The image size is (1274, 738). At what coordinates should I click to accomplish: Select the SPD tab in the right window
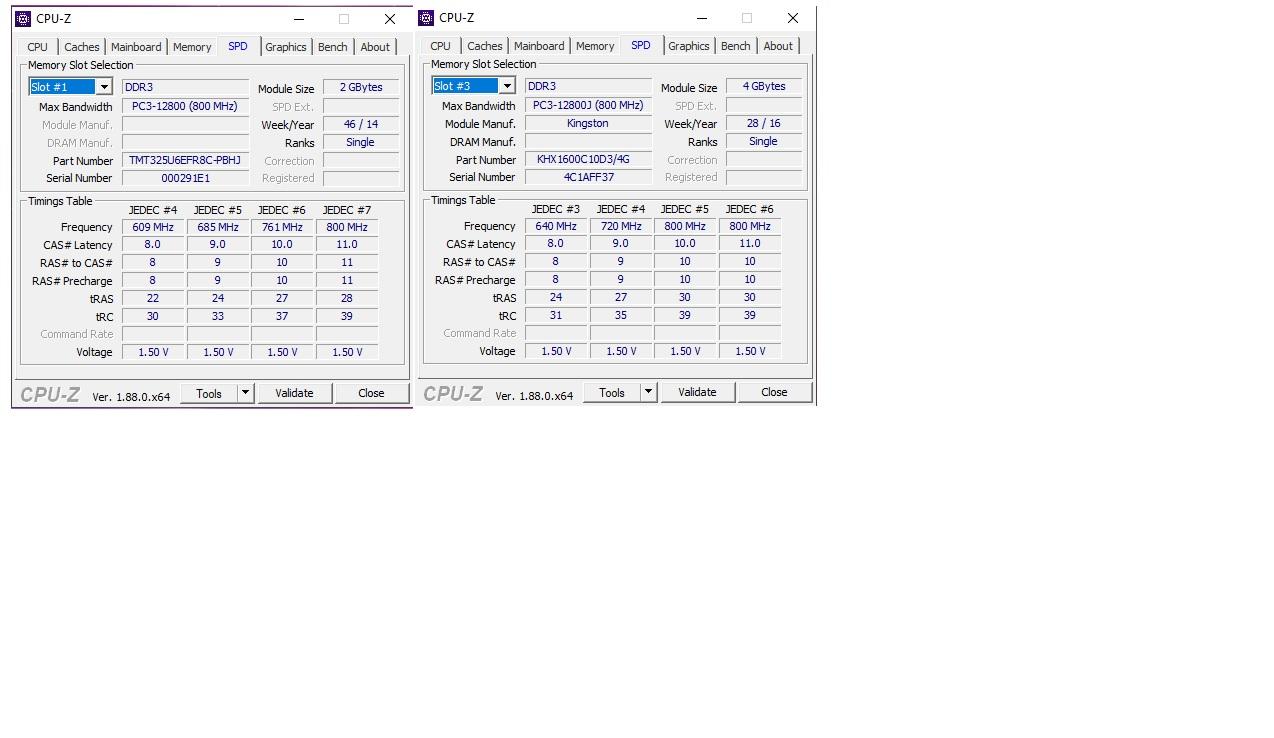(x=641, y=45)
